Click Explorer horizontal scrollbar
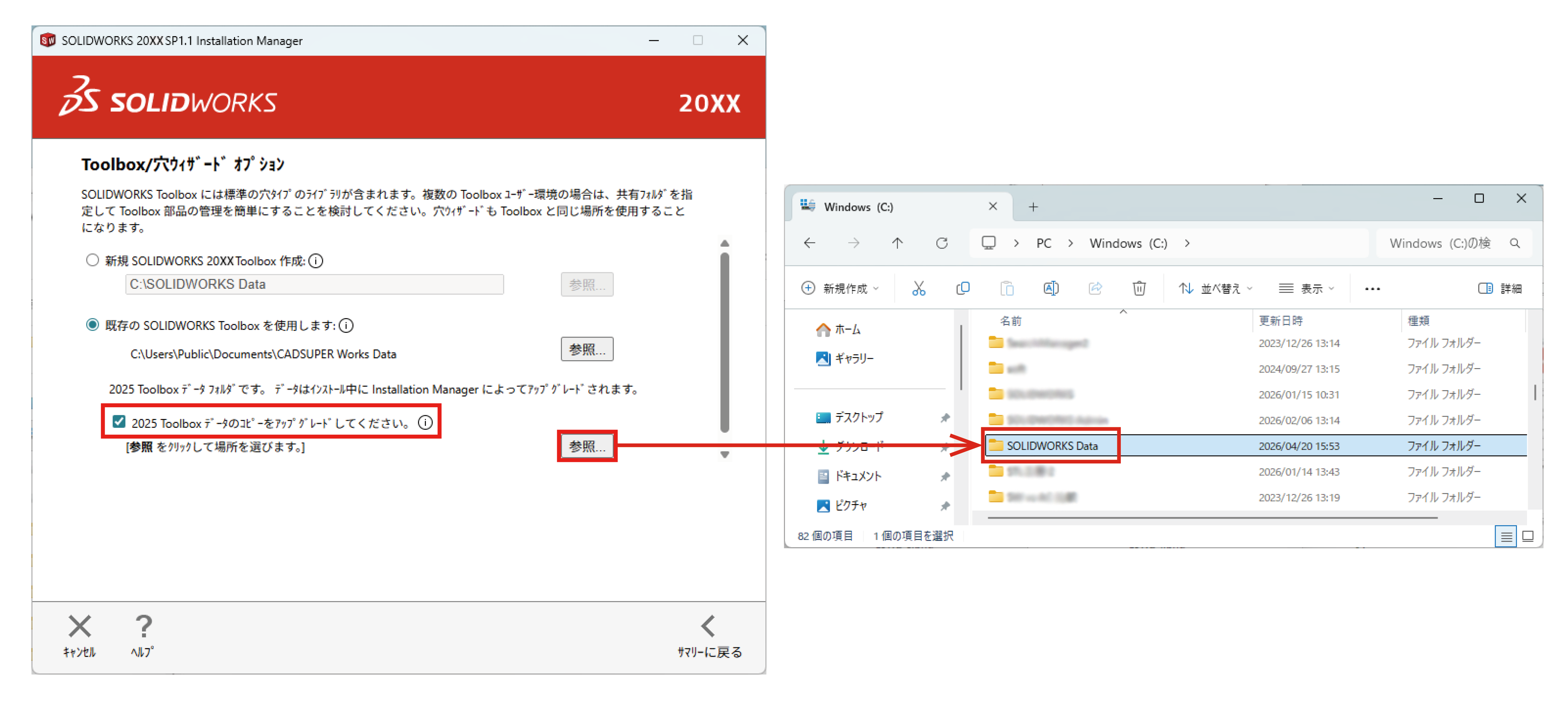The height and width of the screenshot is (704, 1568). coord(1213,518)
